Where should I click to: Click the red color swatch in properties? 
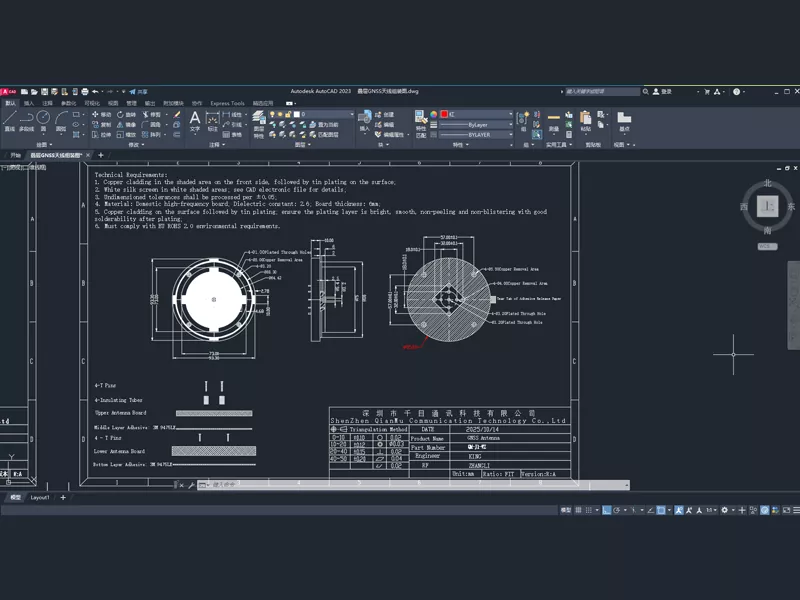[444, 114]
